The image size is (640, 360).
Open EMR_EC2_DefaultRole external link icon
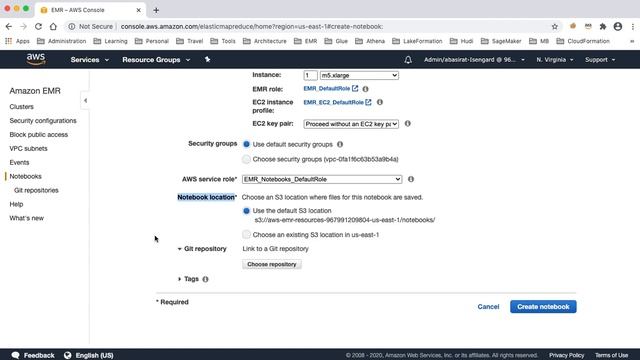pos(369,102)
